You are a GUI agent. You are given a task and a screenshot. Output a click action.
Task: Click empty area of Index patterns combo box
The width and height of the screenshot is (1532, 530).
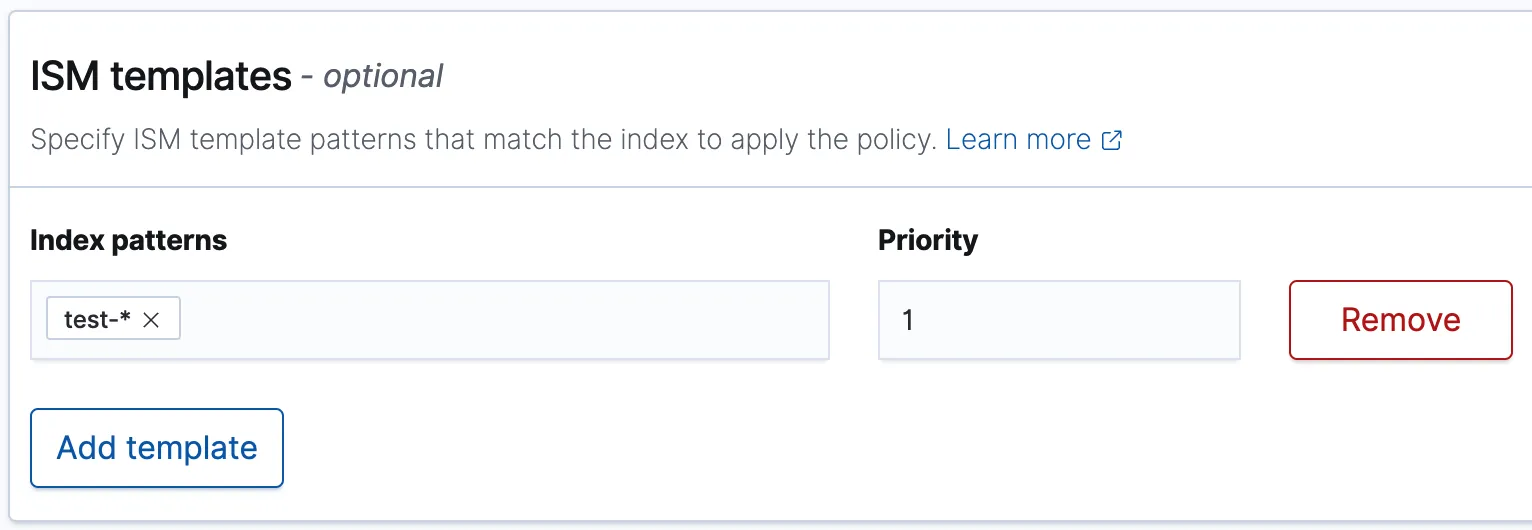pos(500,320)
